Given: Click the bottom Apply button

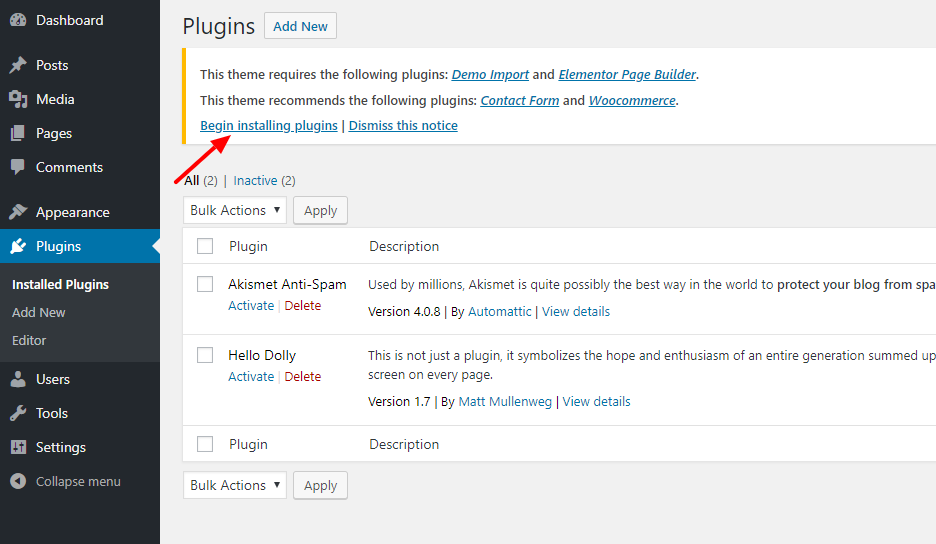Looking at the screenshot, I should click(x=320, y=485).
